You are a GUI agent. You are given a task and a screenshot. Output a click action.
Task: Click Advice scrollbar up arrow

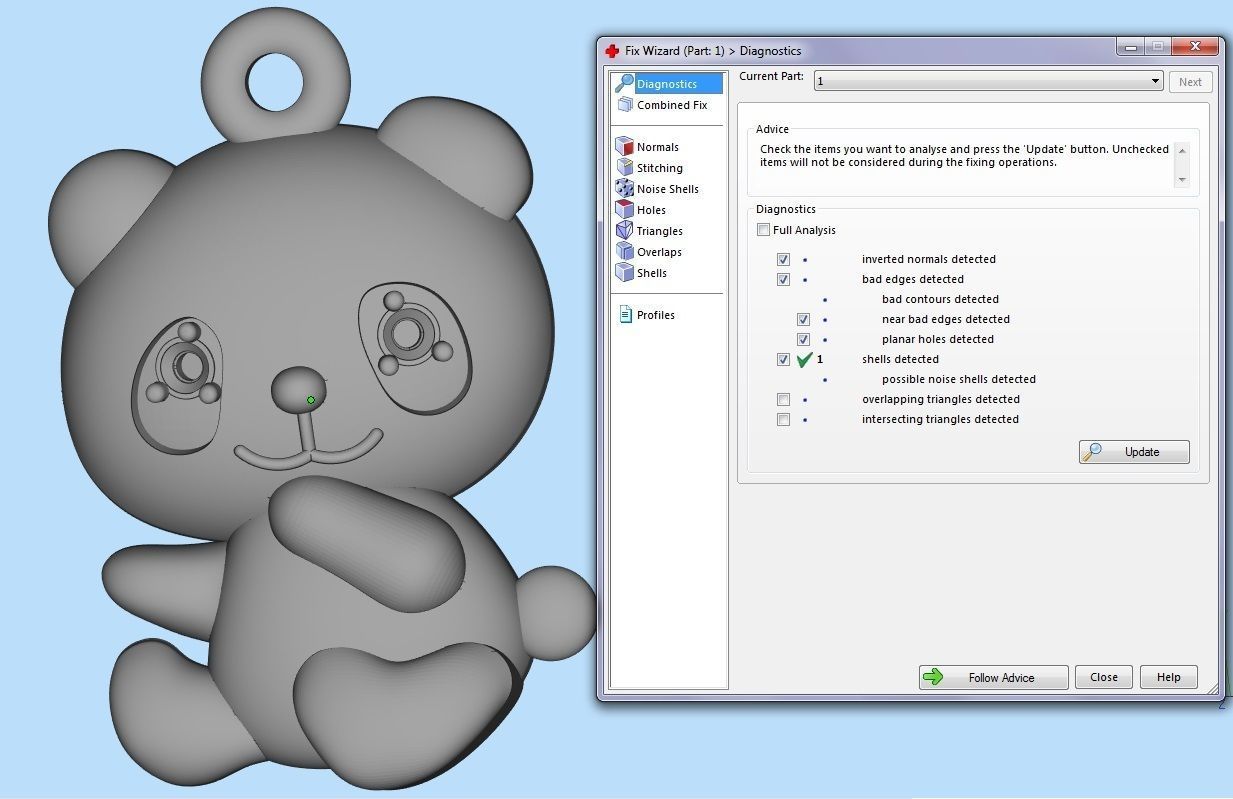pos(1182,151)
